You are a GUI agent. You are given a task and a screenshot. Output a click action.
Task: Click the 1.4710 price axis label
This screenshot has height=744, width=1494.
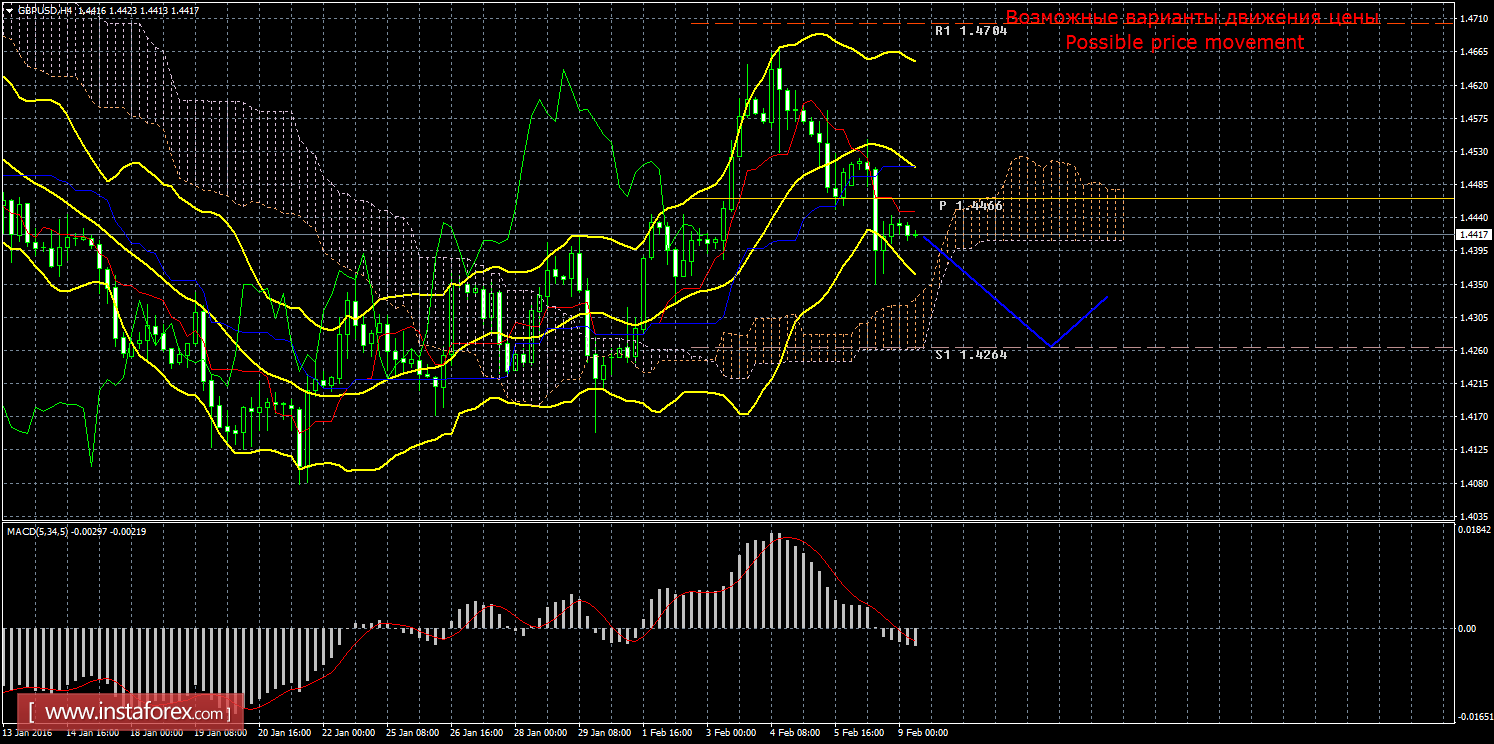1471,19
